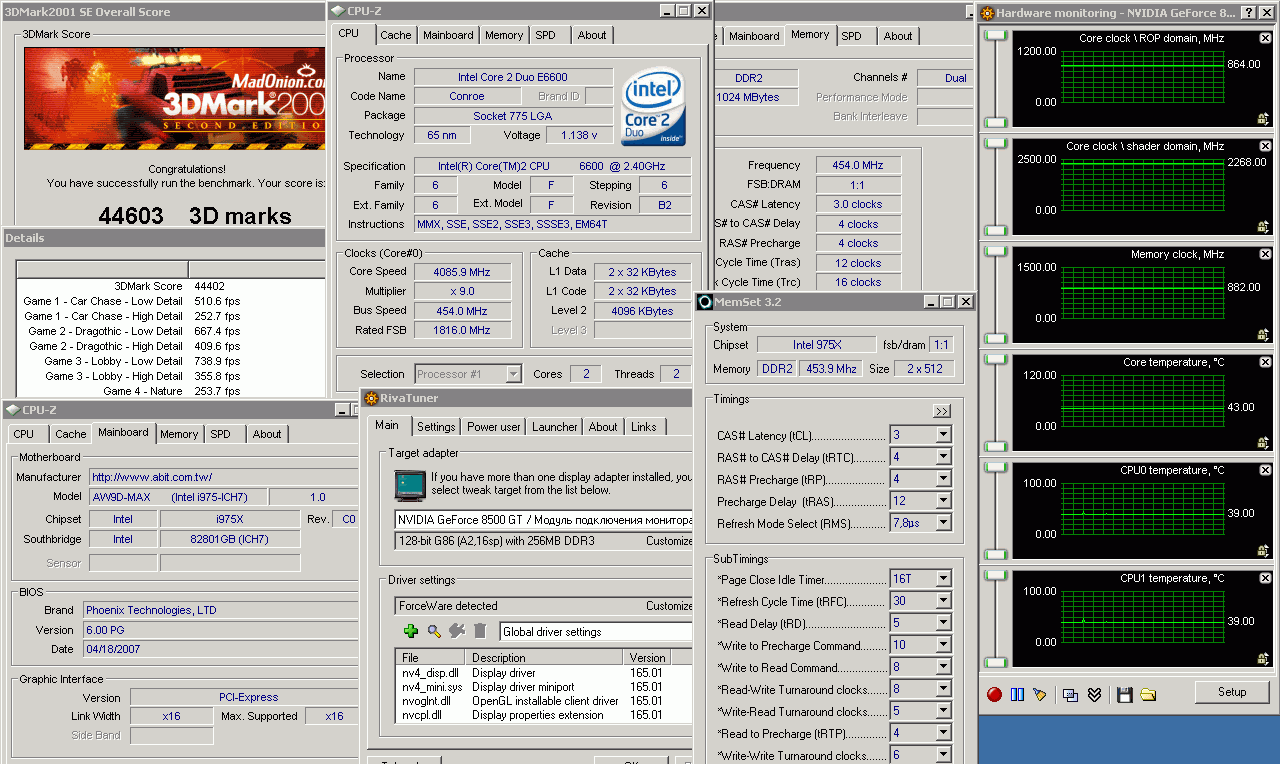
Task: Open settings icon of Memory clock graph
Action: point(1264,335)
